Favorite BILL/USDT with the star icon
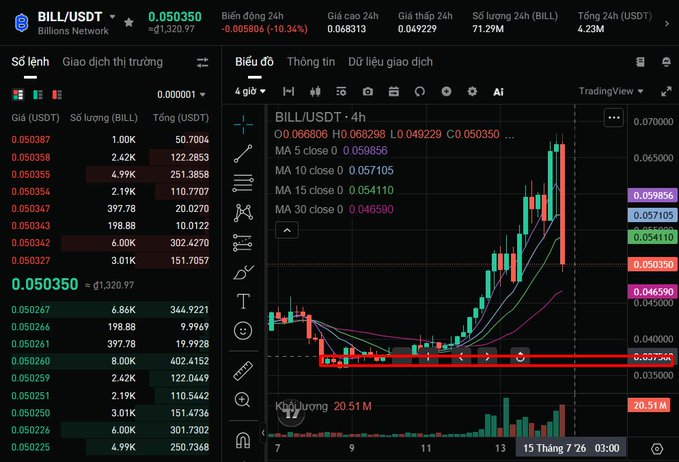This screenshot has height=462, width=679. point(129,22)
